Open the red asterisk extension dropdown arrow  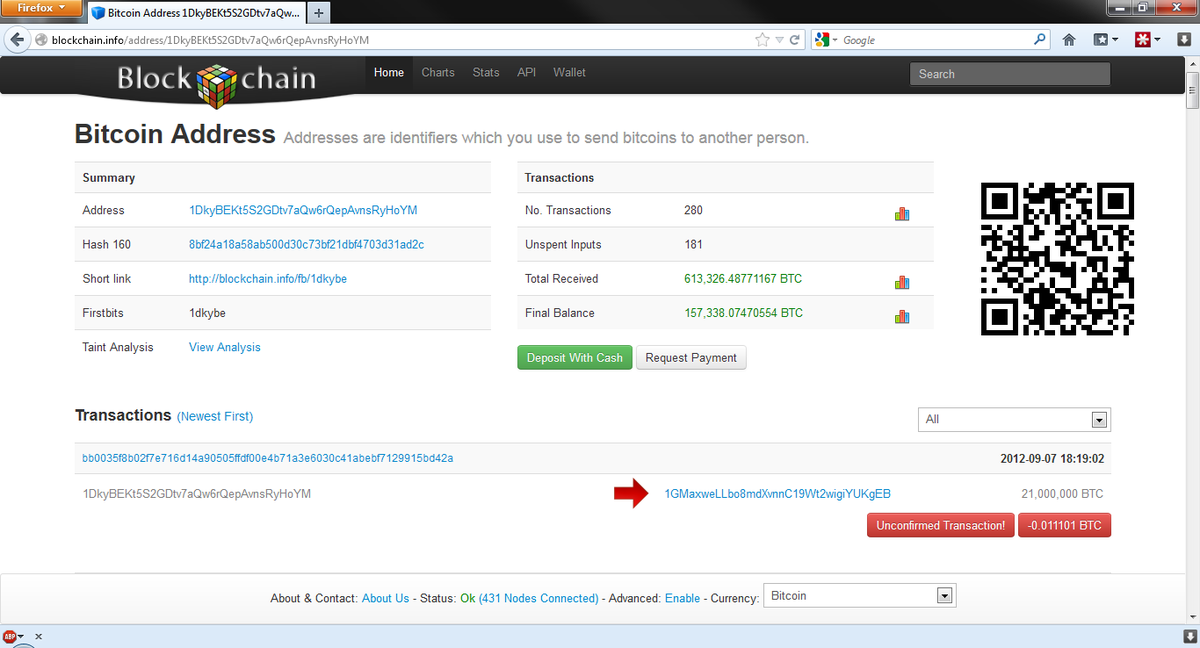1157,40
